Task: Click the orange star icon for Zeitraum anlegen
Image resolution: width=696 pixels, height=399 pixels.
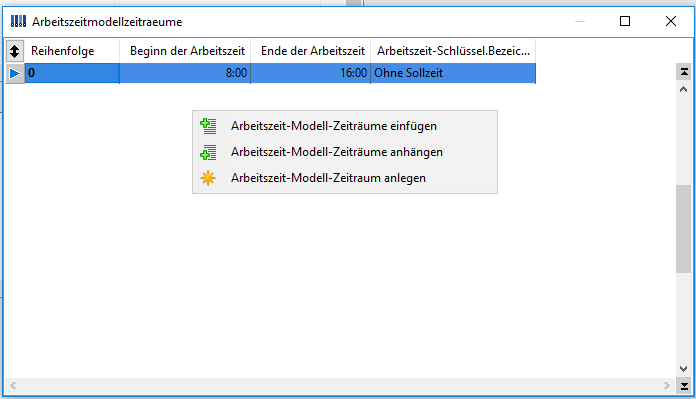Action: point(208,178)
